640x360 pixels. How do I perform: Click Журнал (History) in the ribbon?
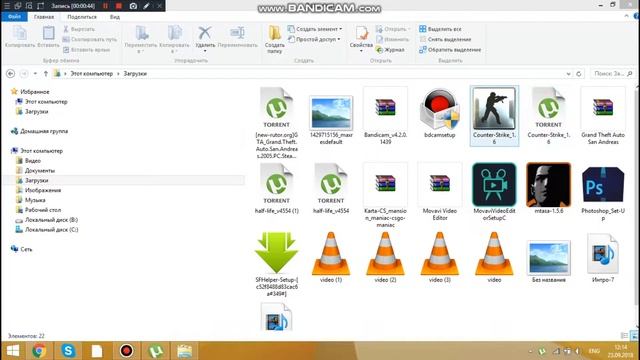[390, 50]
